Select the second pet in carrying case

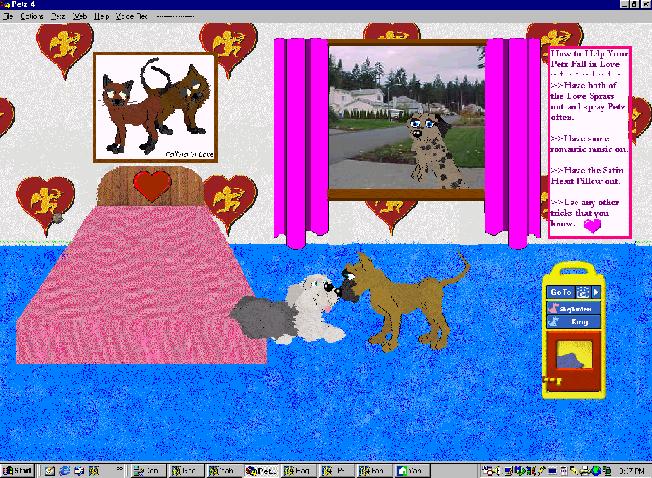573,324
